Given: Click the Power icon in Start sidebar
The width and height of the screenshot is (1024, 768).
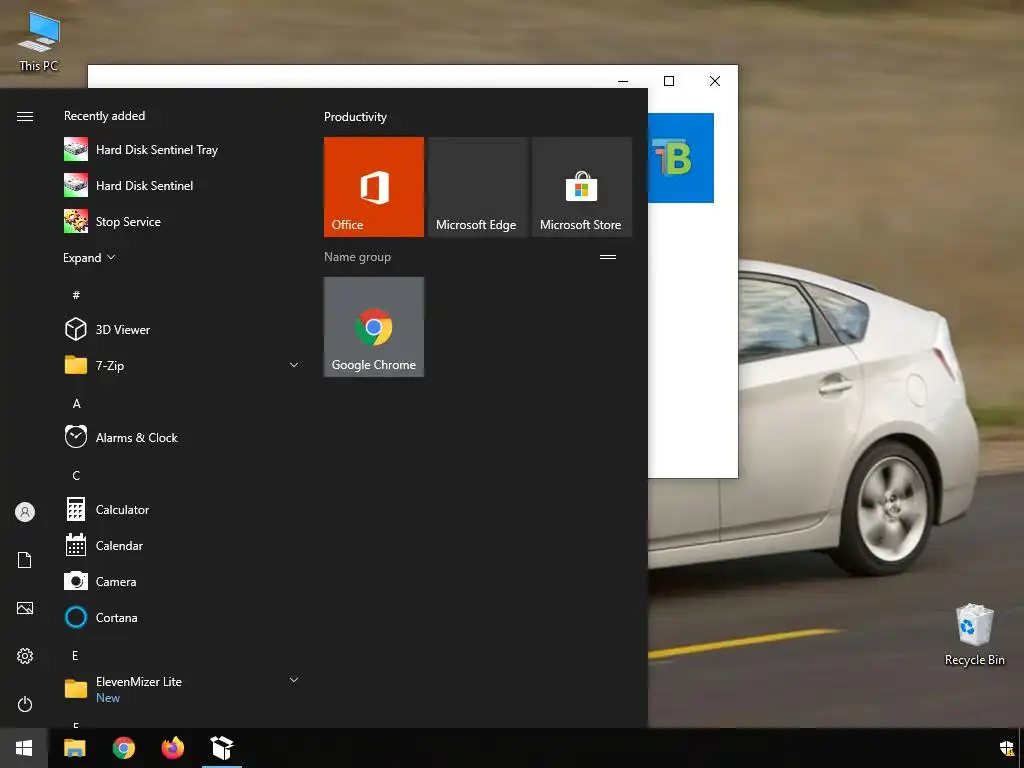Looking at the screenshot, I should point(25,704).
